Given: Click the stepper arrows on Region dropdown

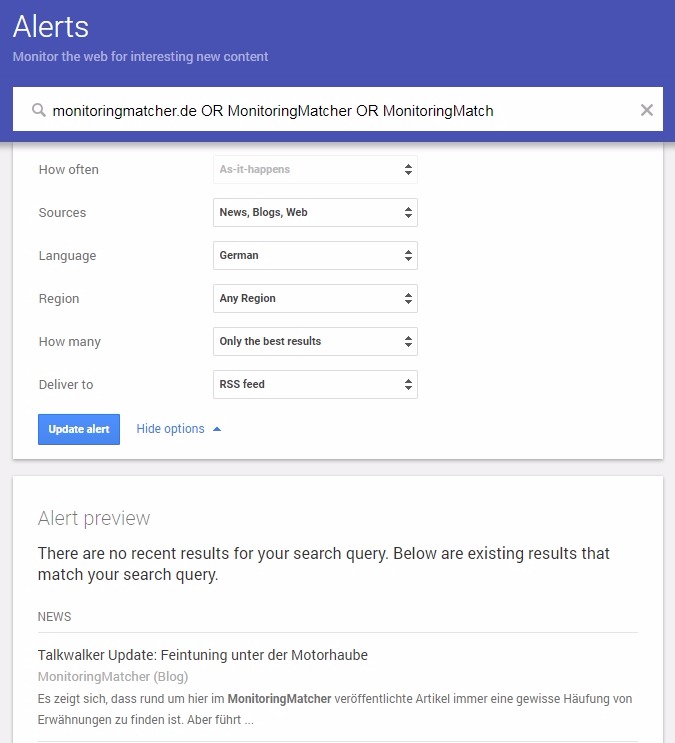Looking at the screenshot, I should coord(408,299).
